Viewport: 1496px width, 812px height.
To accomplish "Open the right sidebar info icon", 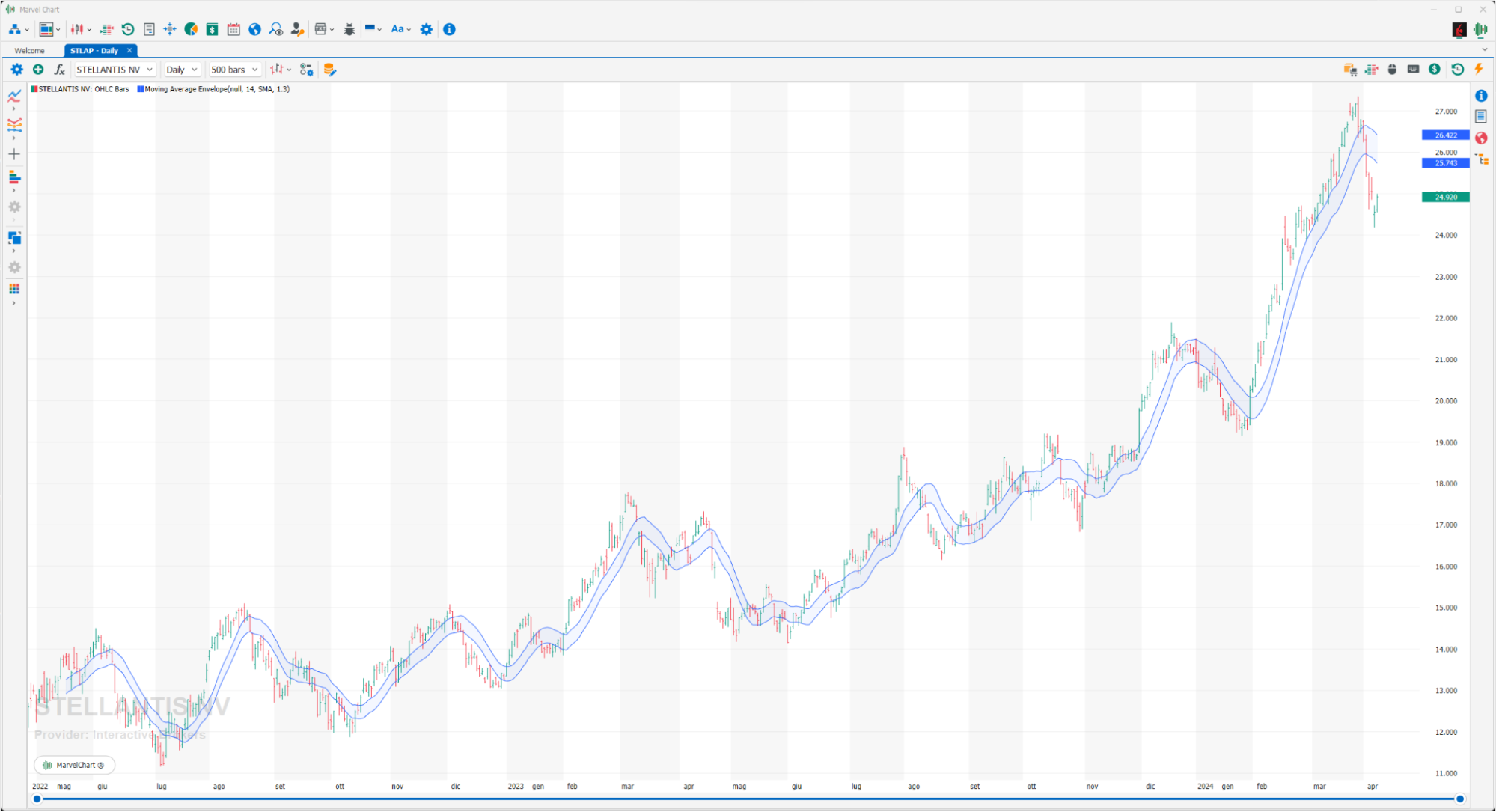I will (x=1481, y=96).
